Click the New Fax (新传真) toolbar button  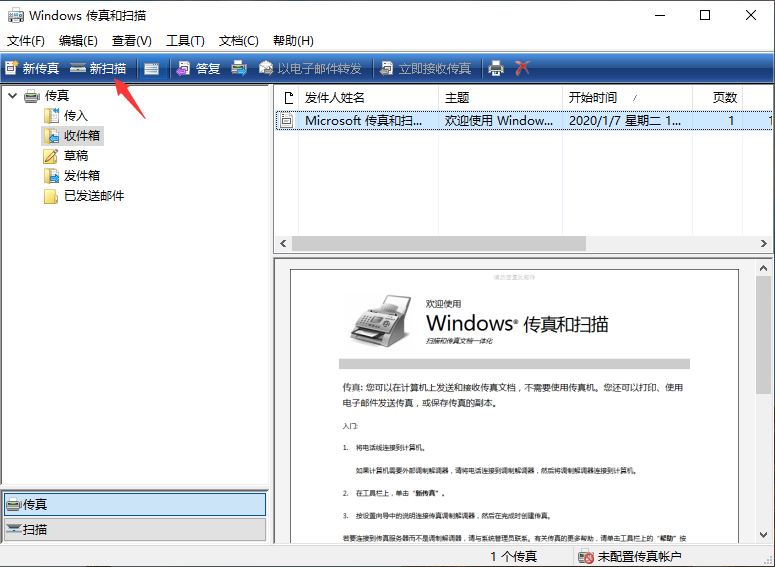tap(32, 68)
